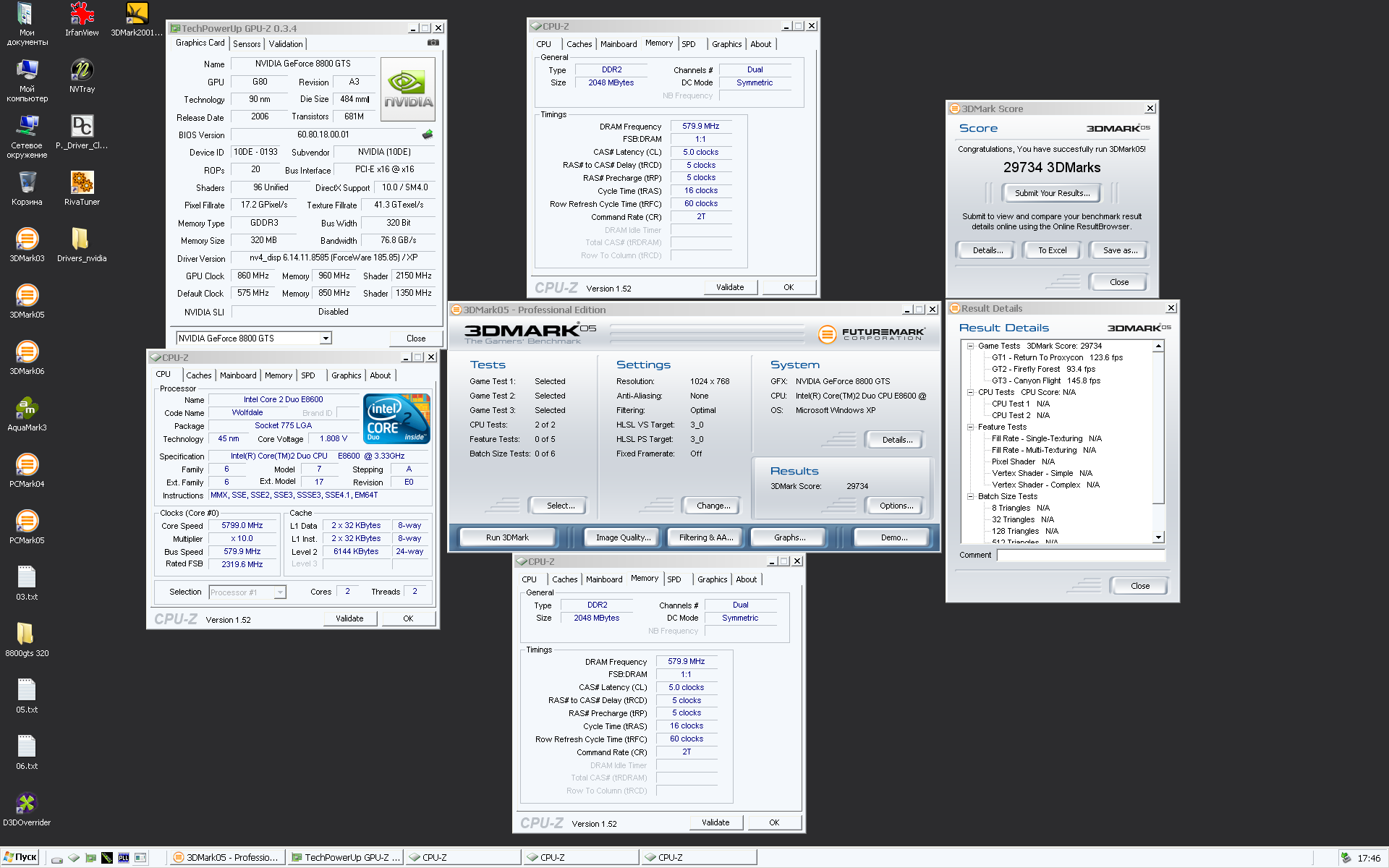Image resolution: width=1389 pixels, height=868 pixels.
Task: Click Result Details scrollbar up arrow
Action: [x=1158, y=346]
